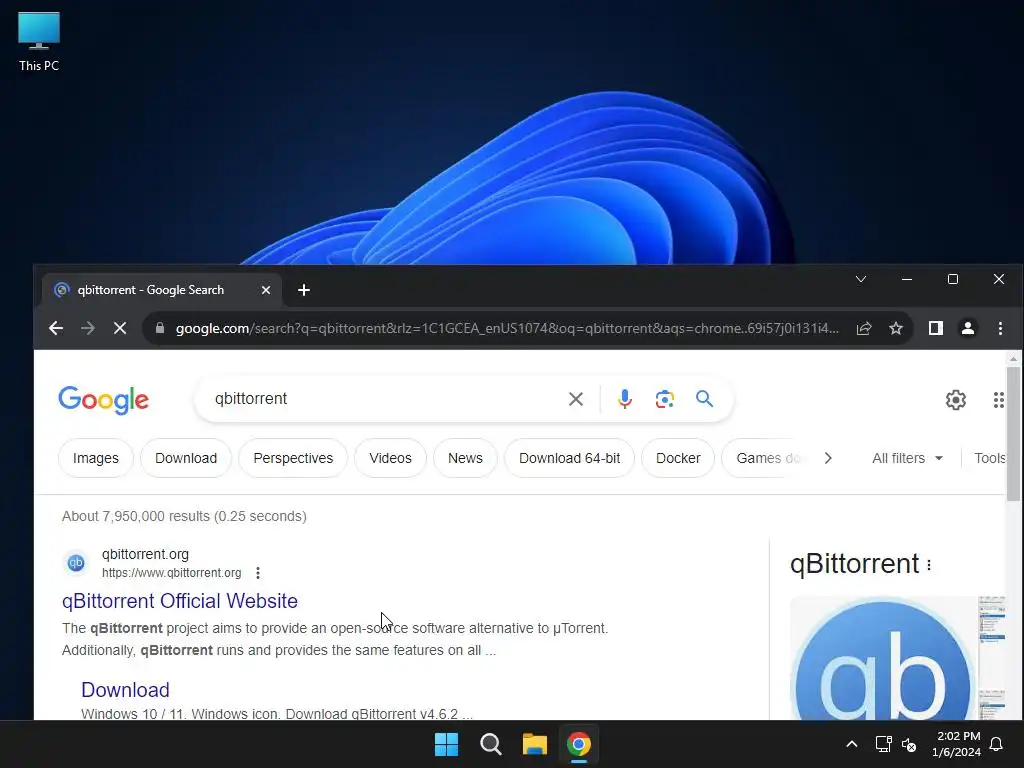Select the Download 64-bit filter chip
1024x768 pixels.
tap(569, 458)
